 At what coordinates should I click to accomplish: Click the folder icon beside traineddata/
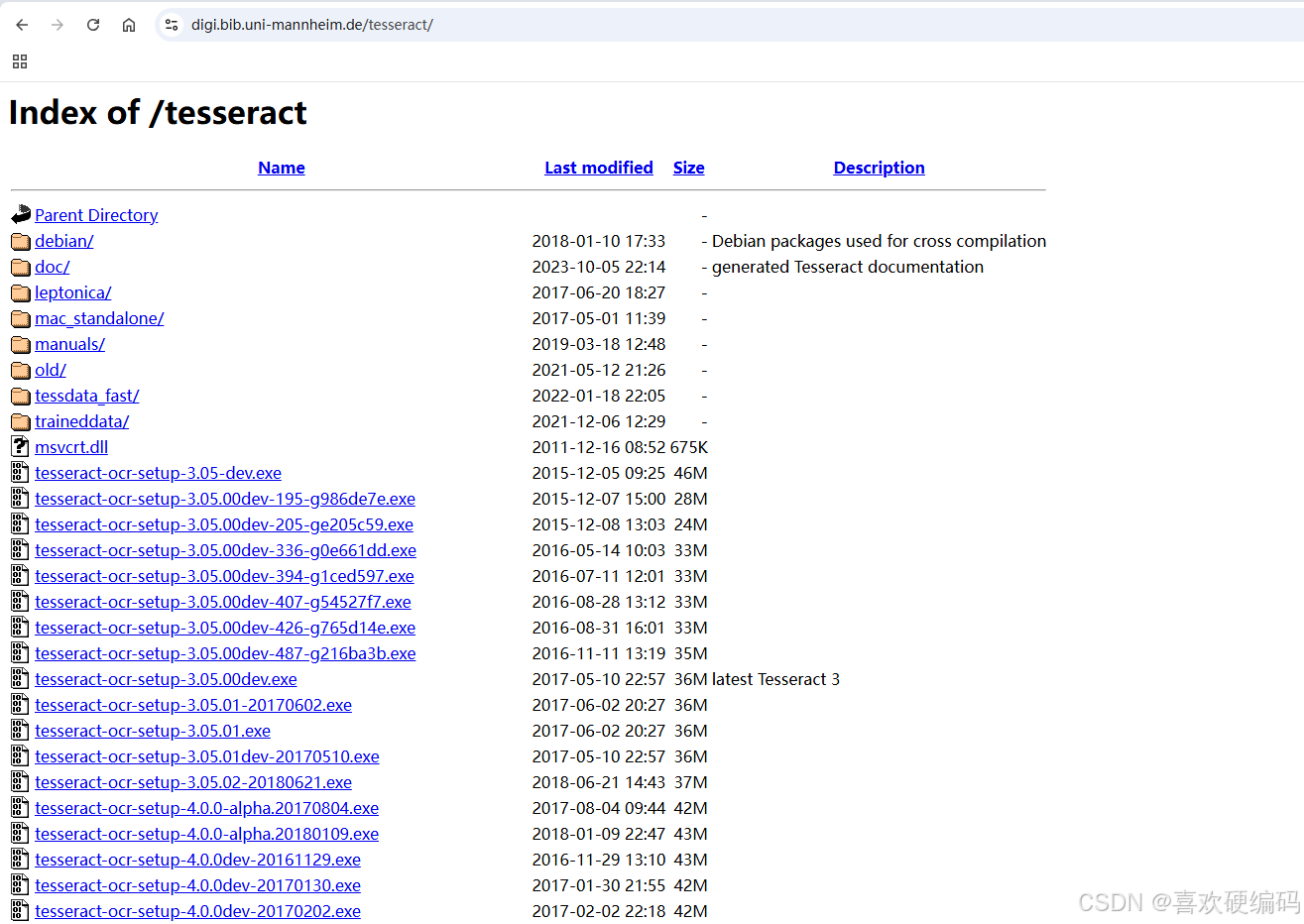[21, 421]
